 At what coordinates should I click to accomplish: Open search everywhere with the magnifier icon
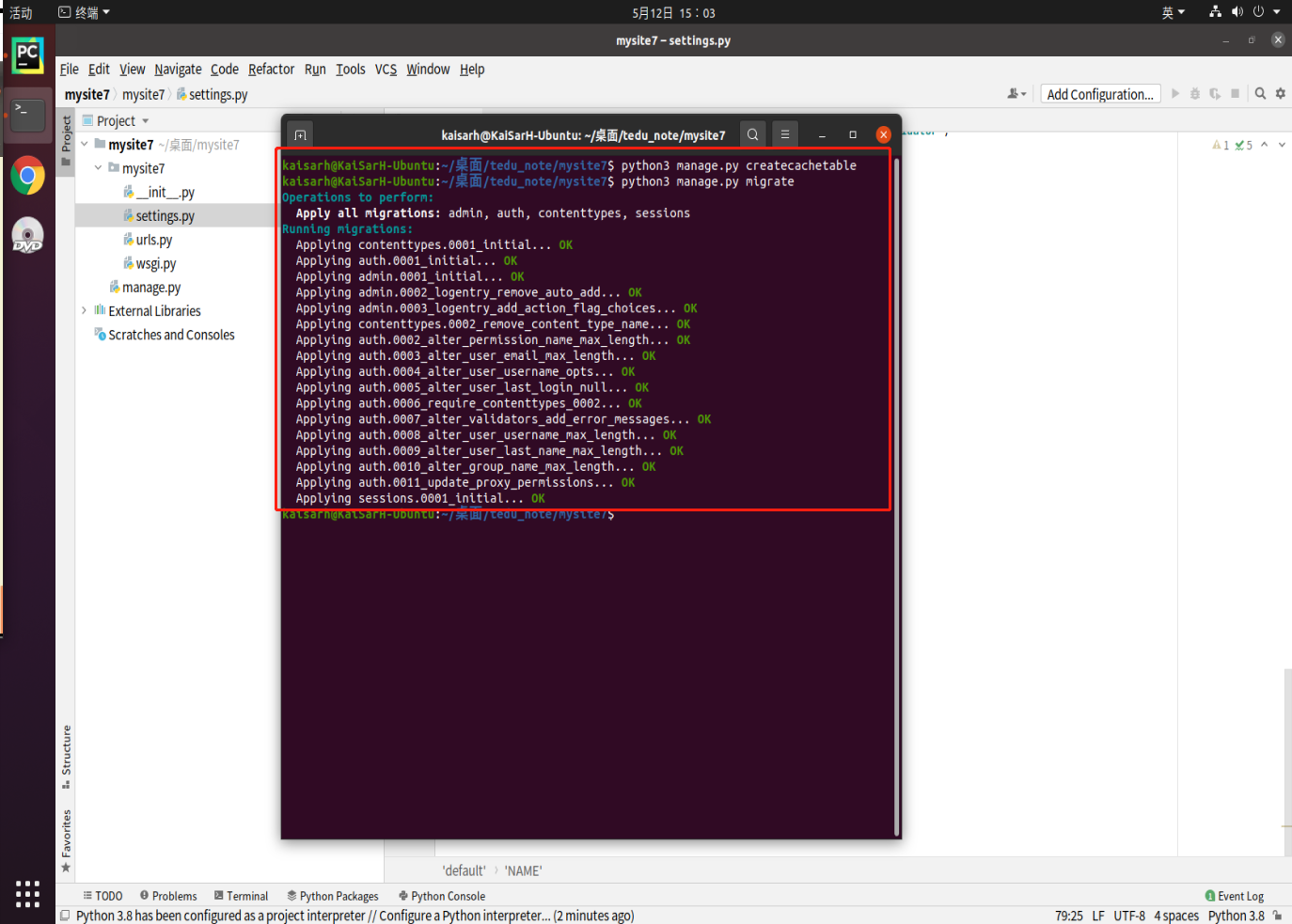[1260, 93]
